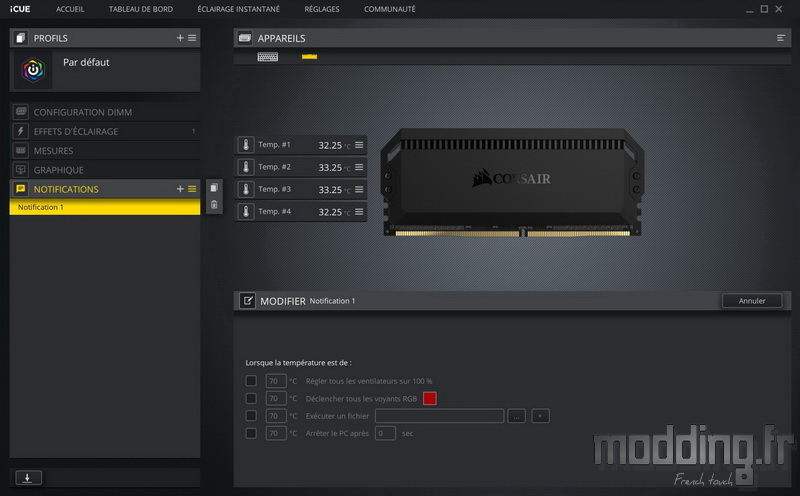Viewport: 800px width, 496px height.
Task: Click the 33.25 value of Temp. #2
Action: tap(330, 167)
